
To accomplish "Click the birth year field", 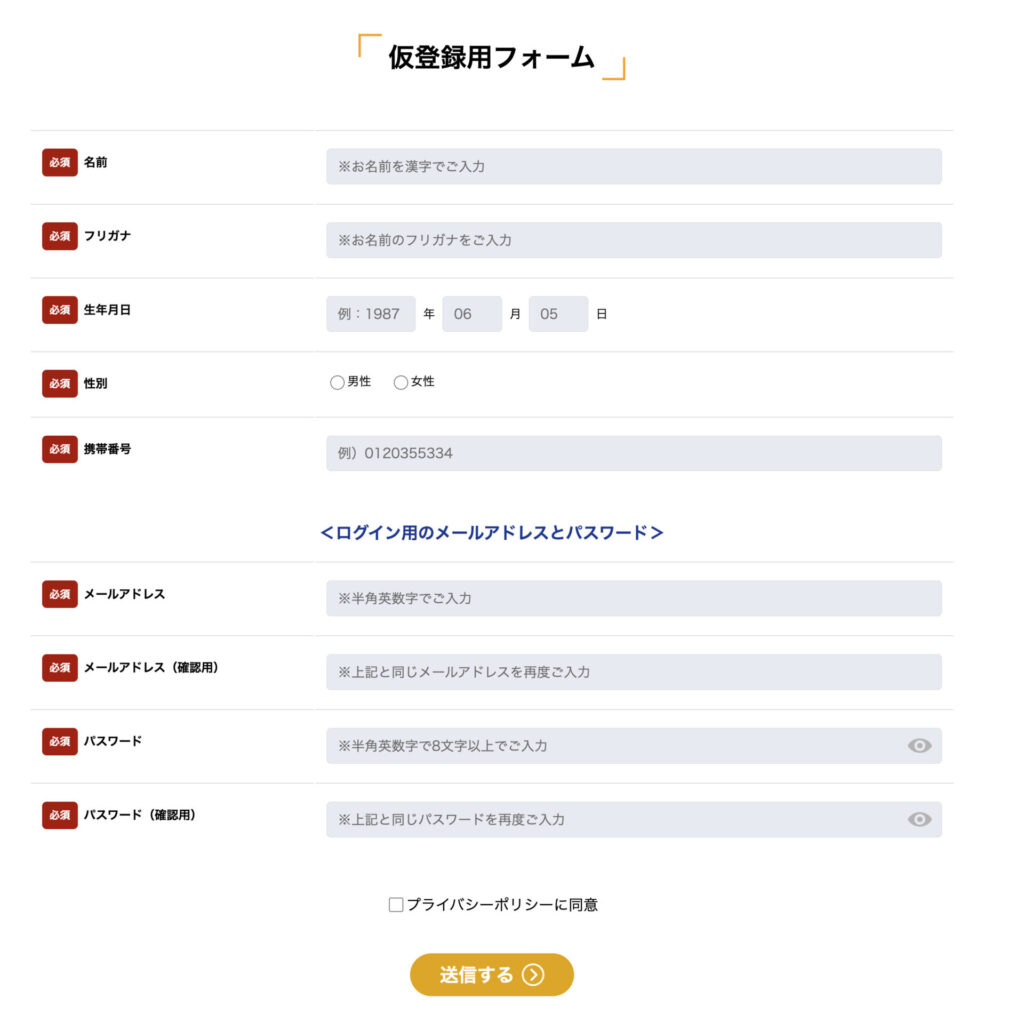I will [x=370, y=314].
